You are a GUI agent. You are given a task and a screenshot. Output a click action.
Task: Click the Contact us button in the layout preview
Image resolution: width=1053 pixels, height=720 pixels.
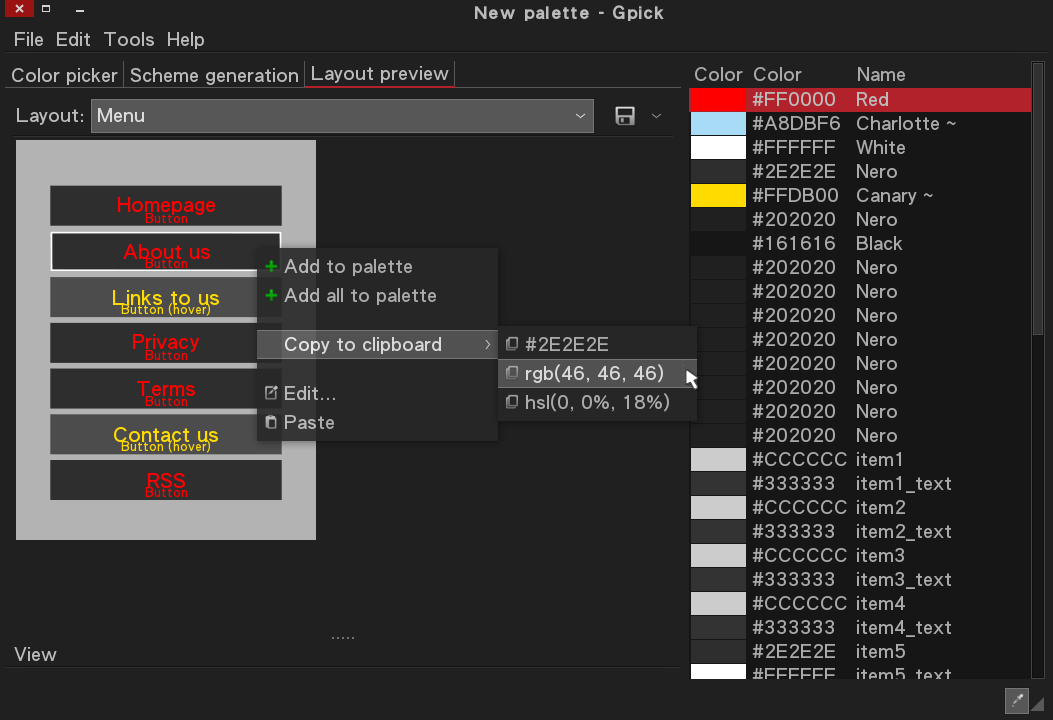pos(165,434)
